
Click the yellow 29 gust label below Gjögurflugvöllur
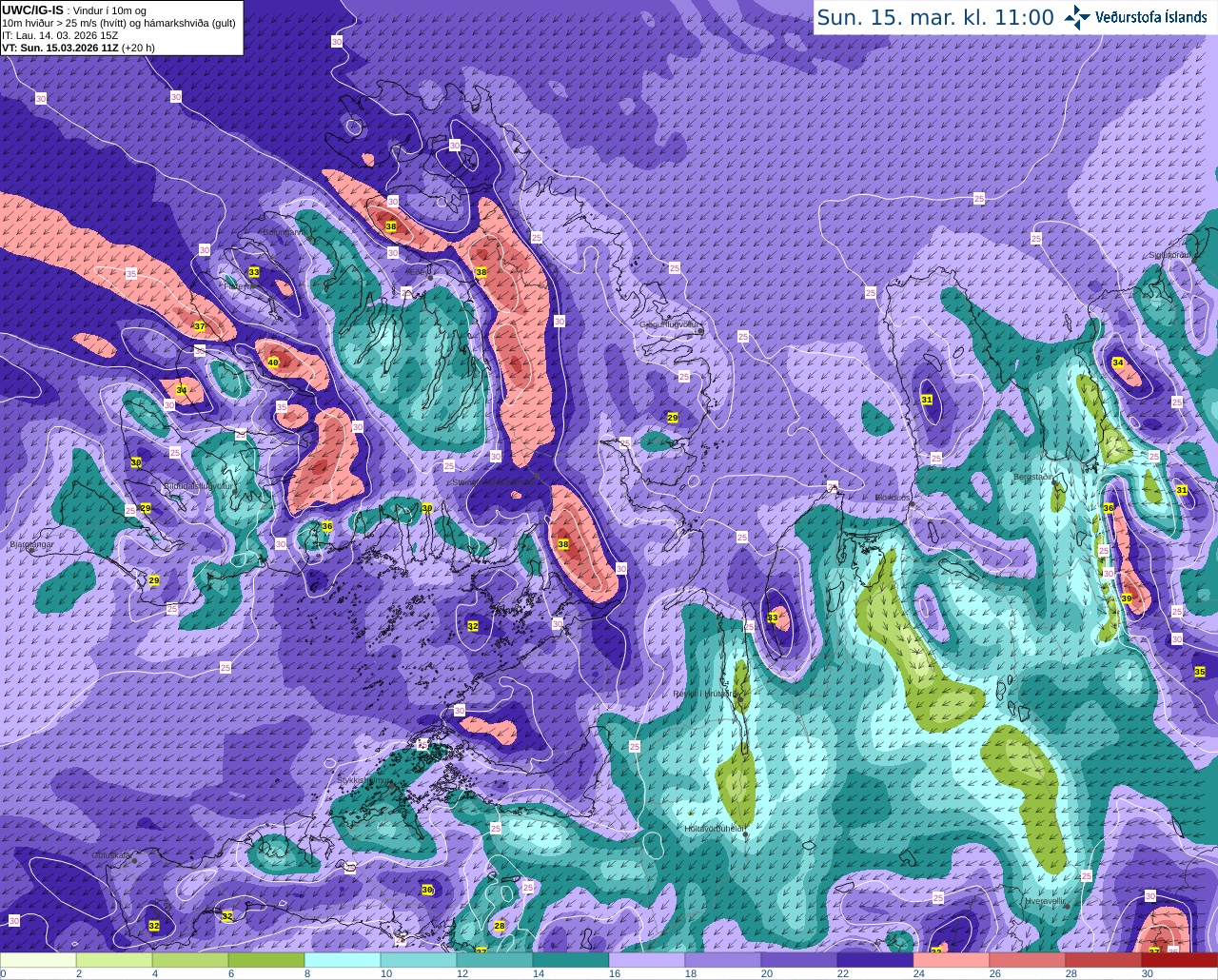[x=672, y=418]
